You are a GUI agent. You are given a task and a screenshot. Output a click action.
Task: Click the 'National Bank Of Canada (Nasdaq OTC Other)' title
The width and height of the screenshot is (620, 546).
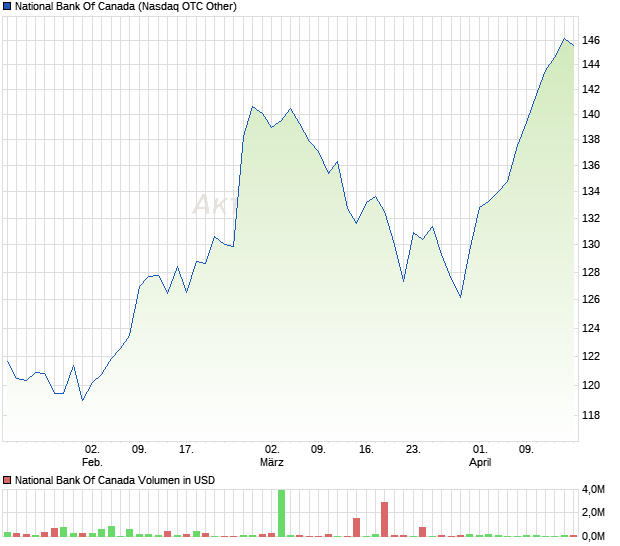click(126, 6)
